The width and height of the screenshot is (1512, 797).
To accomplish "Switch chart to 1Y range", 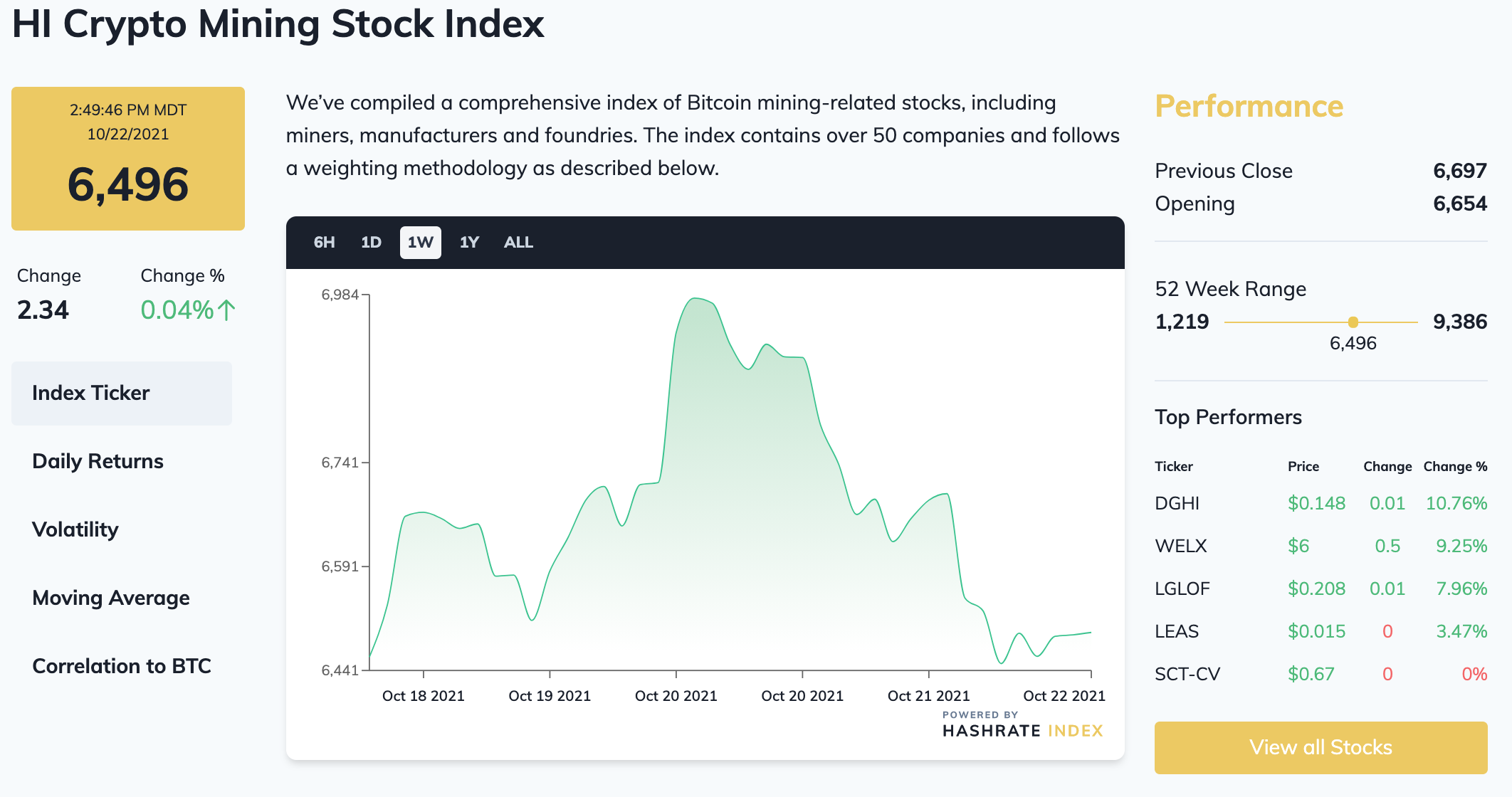I will coord(469,243).
